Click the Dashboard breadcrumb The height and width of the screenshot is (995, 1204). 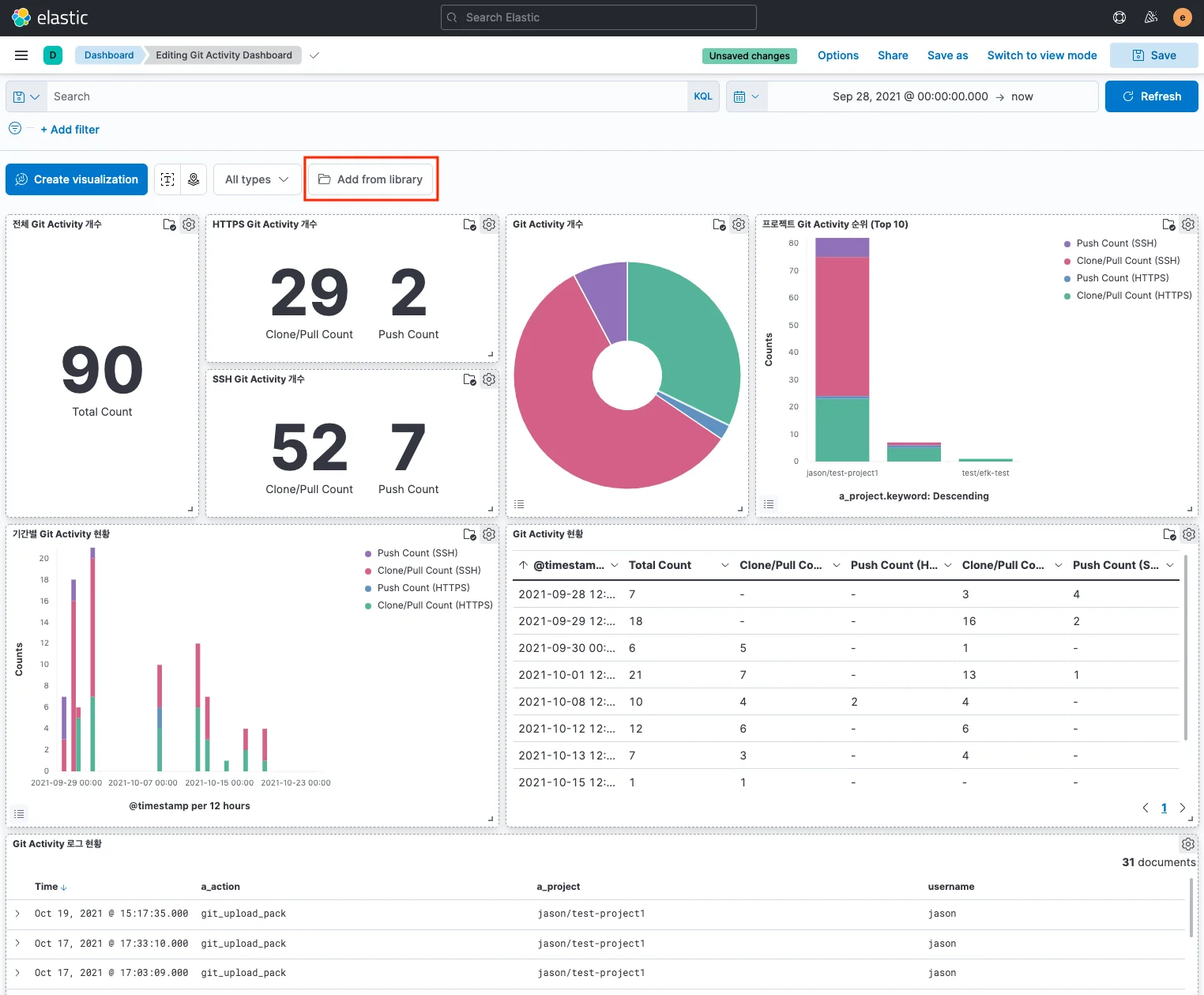pos(109,55)
